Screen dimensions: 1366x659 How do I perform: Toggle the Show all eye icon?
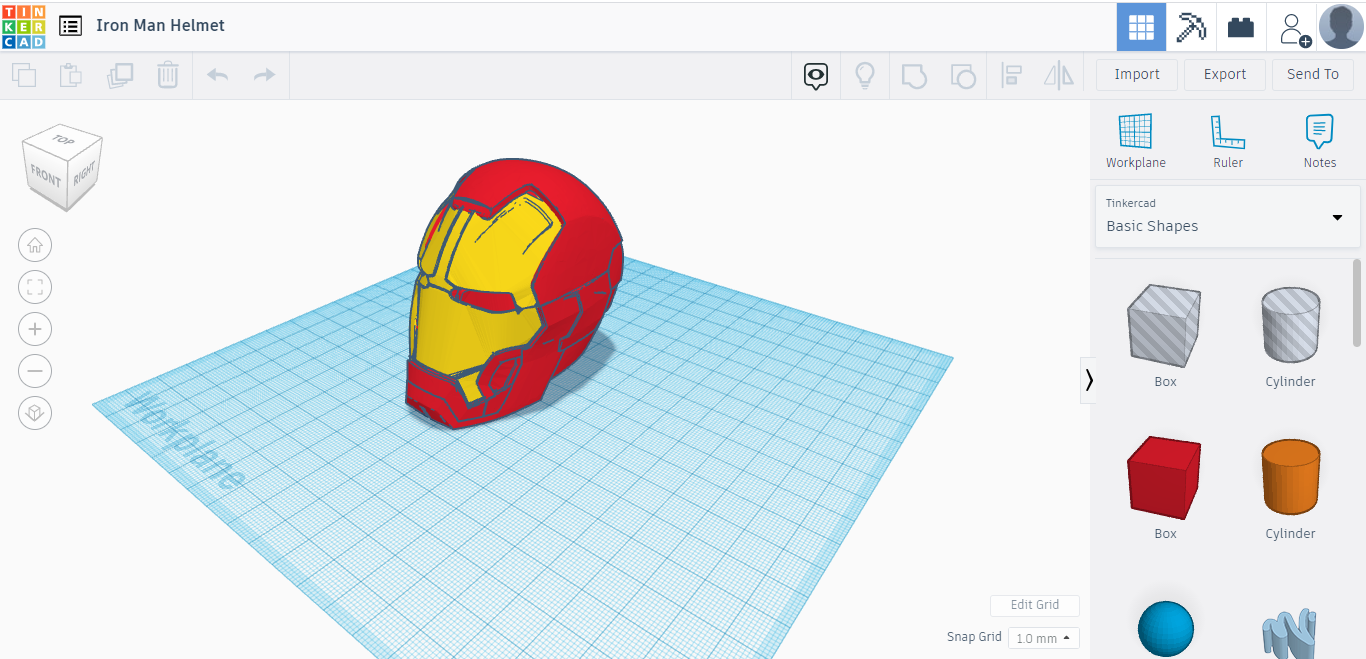[x=816, y=75]
